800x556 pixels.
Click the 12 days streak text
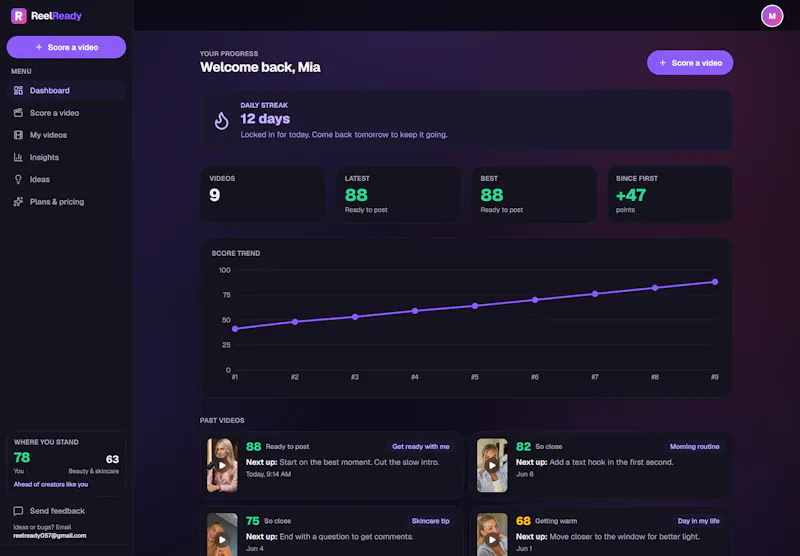pos(265,119)
